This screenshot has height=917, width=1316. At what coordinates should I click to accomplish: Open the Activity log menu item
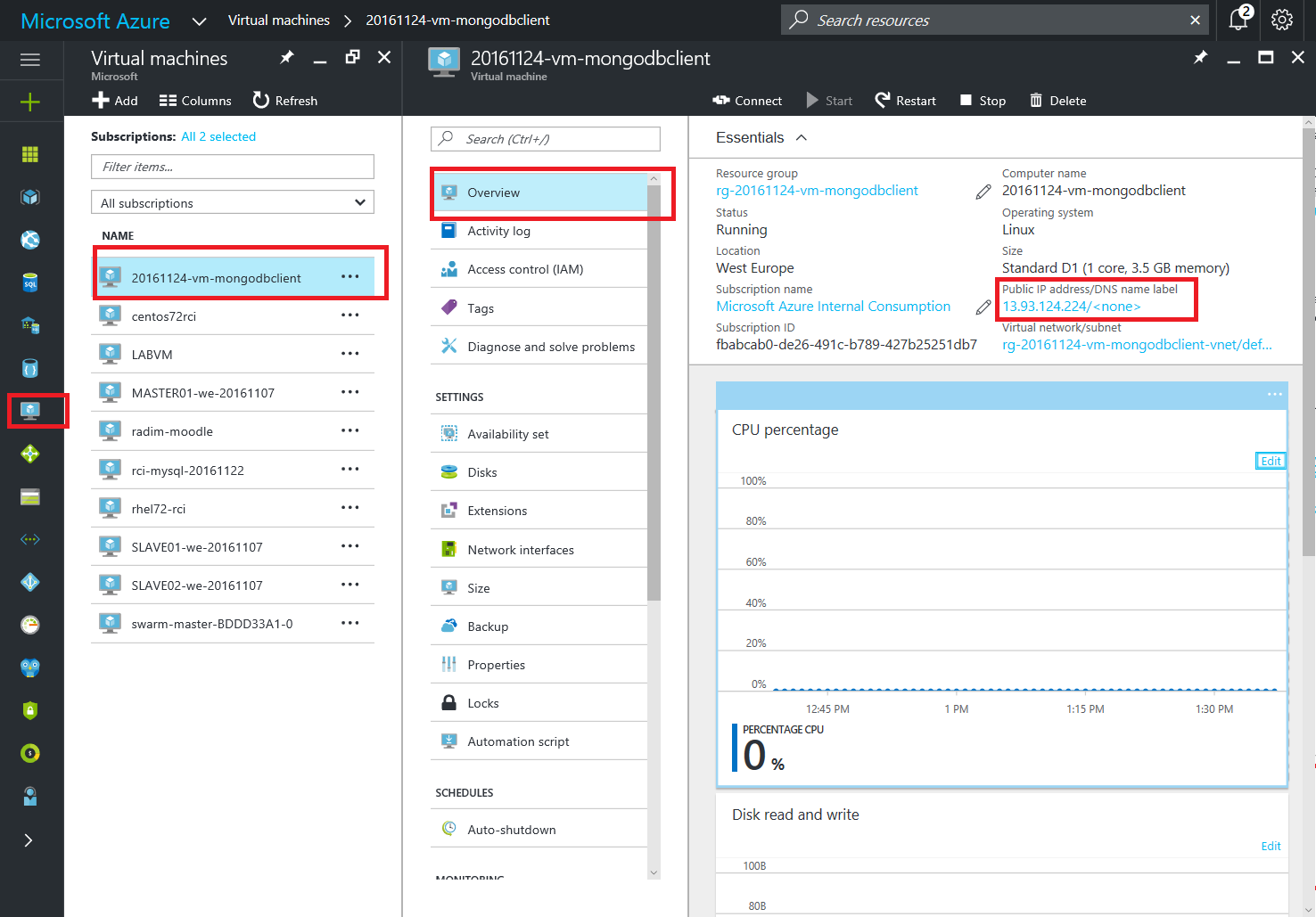tap(539, 231)
